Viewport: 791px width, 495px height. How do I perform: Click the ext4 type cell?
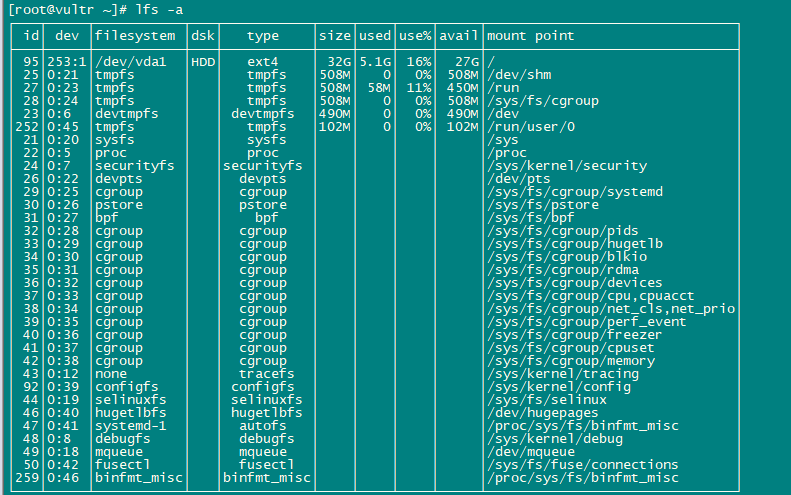coord(263,62)
